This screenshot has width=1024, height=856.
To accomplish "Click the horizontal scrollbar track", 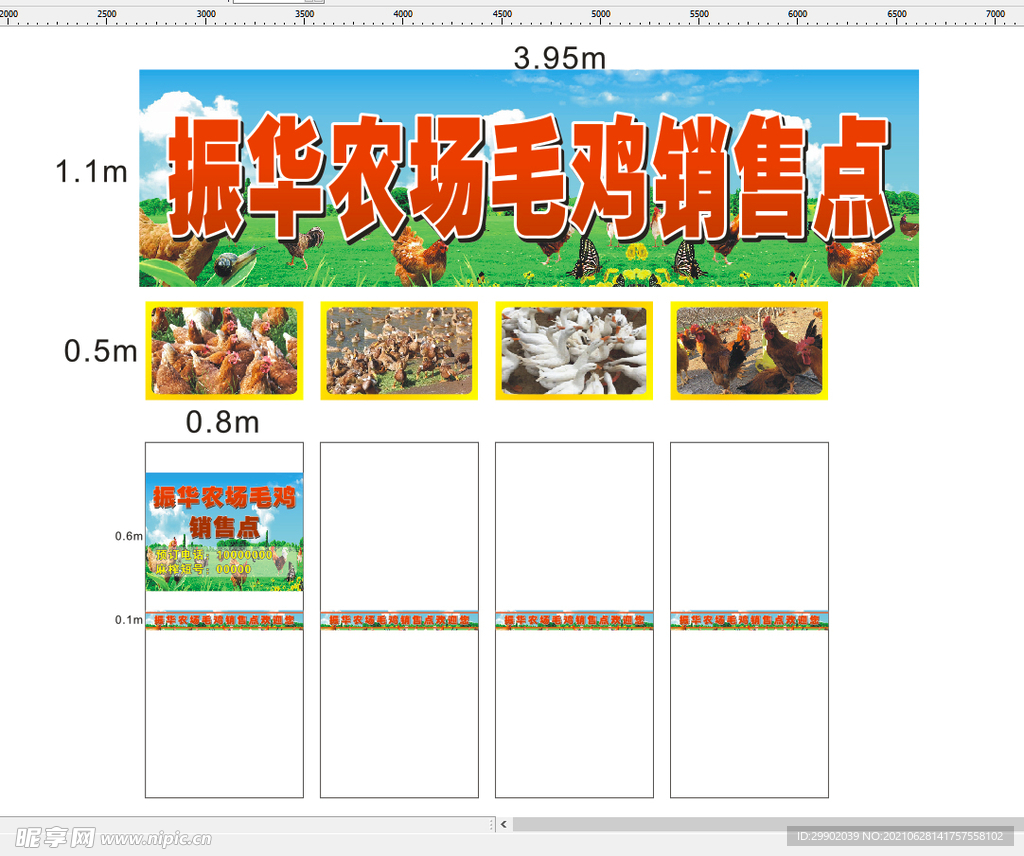I will (x=767, y=825).
